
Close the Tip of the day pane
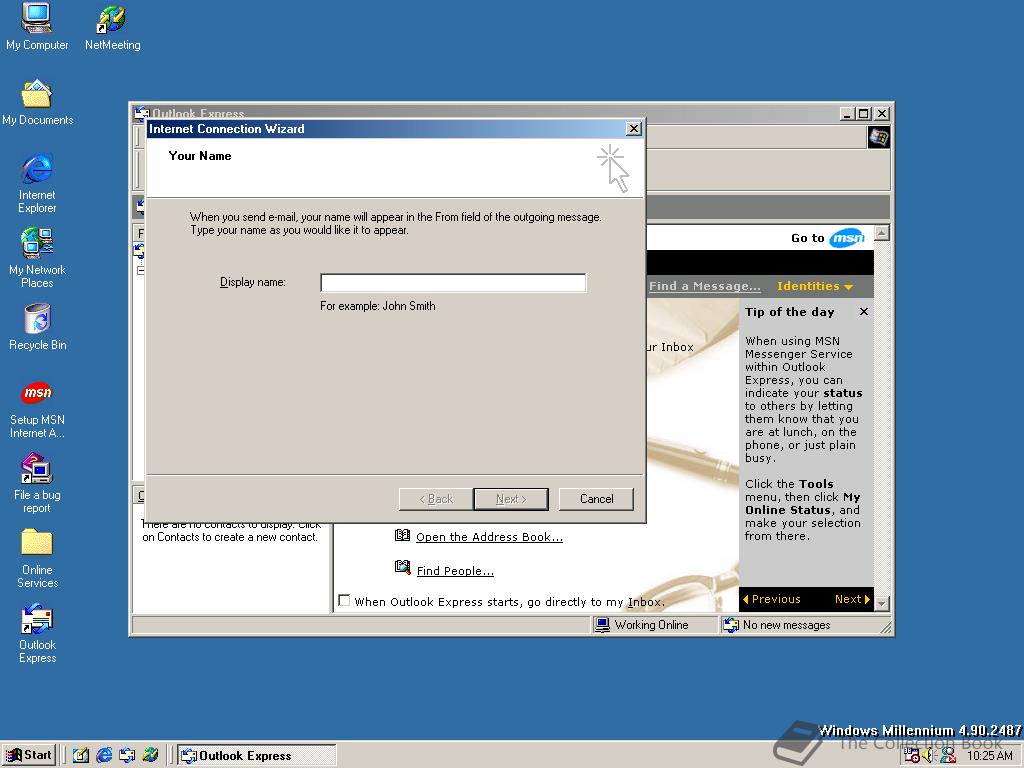[x=864, y=312]
